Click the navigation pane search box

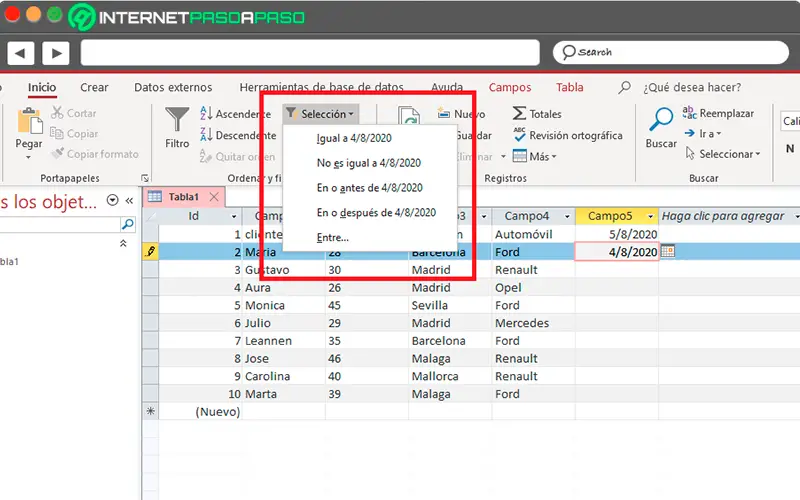pyautogui.click(x=60, y=224)
